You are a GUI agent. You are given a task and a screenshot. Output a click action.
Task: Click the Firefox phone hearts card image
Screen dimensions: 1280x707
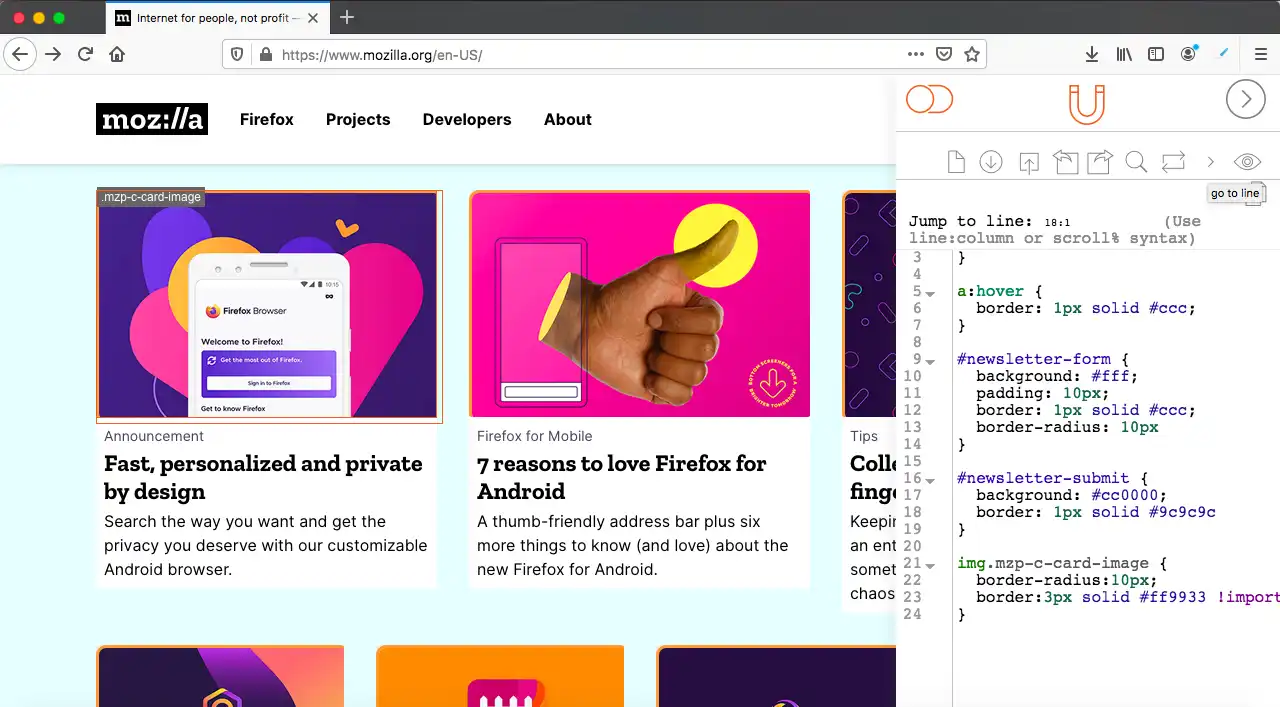[x=269, y=305]
